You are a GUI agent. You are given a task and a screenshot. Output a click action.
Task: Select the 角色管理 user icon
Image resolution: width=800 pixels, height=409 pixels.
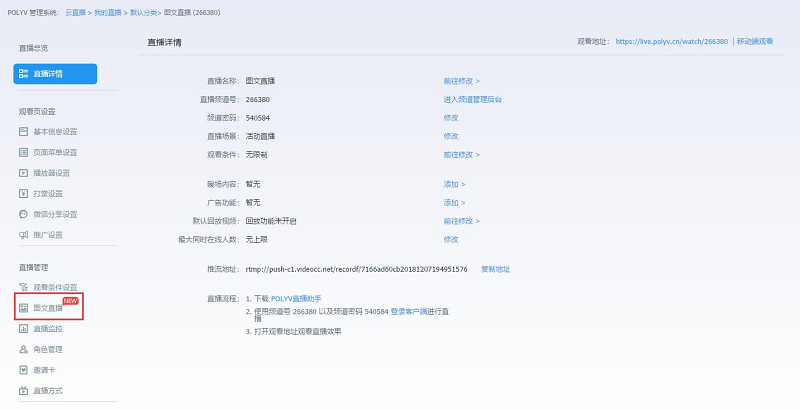[x=24, y=349]
